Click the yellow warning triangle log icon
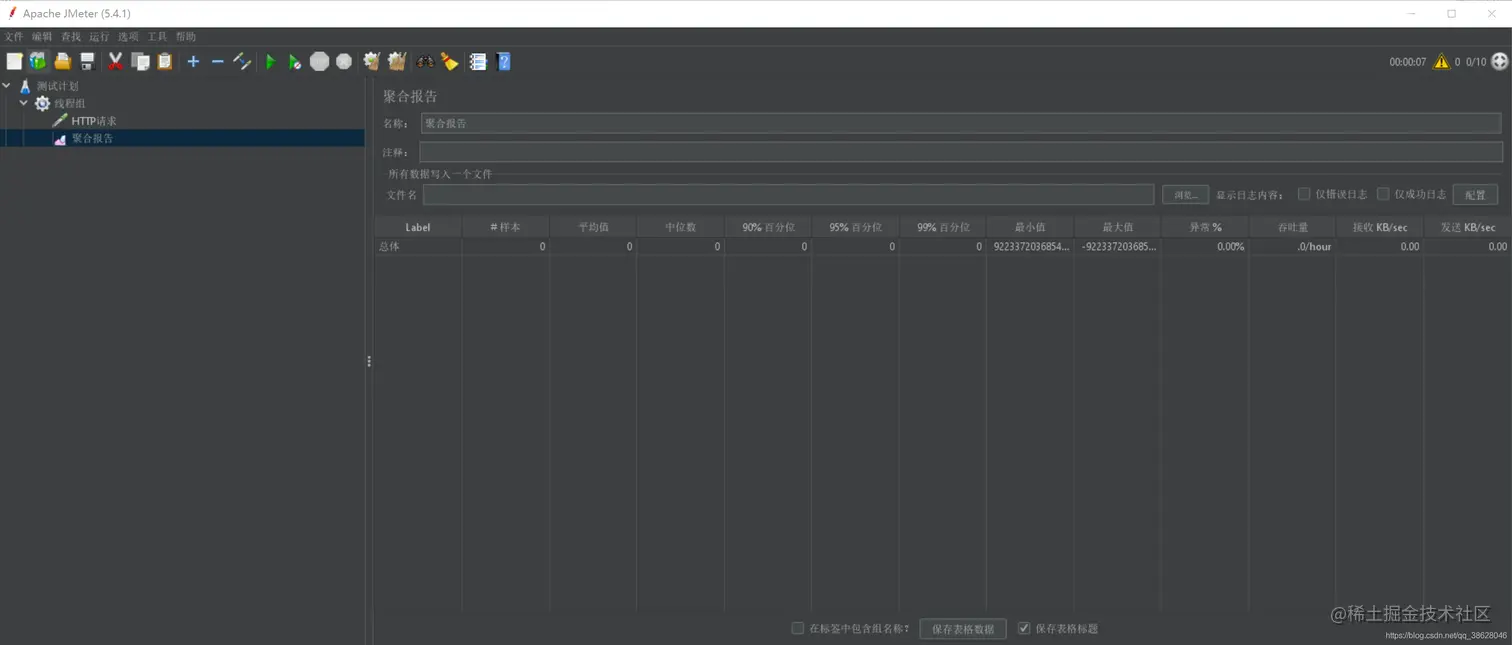Viewport: 1512px width, 645px height. 1441,62
